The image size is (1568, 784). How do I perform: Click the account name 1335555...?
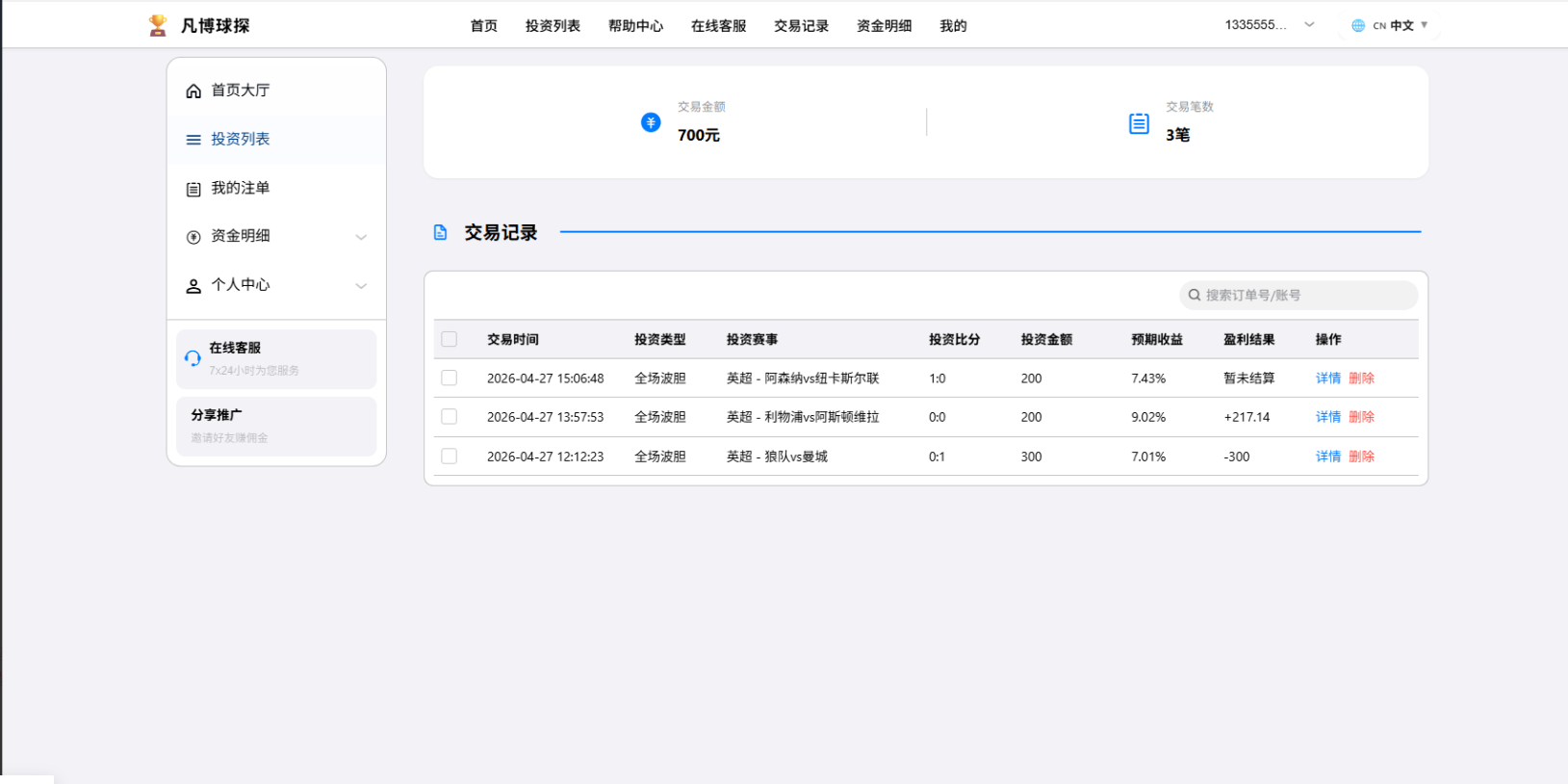point(1255,25)
